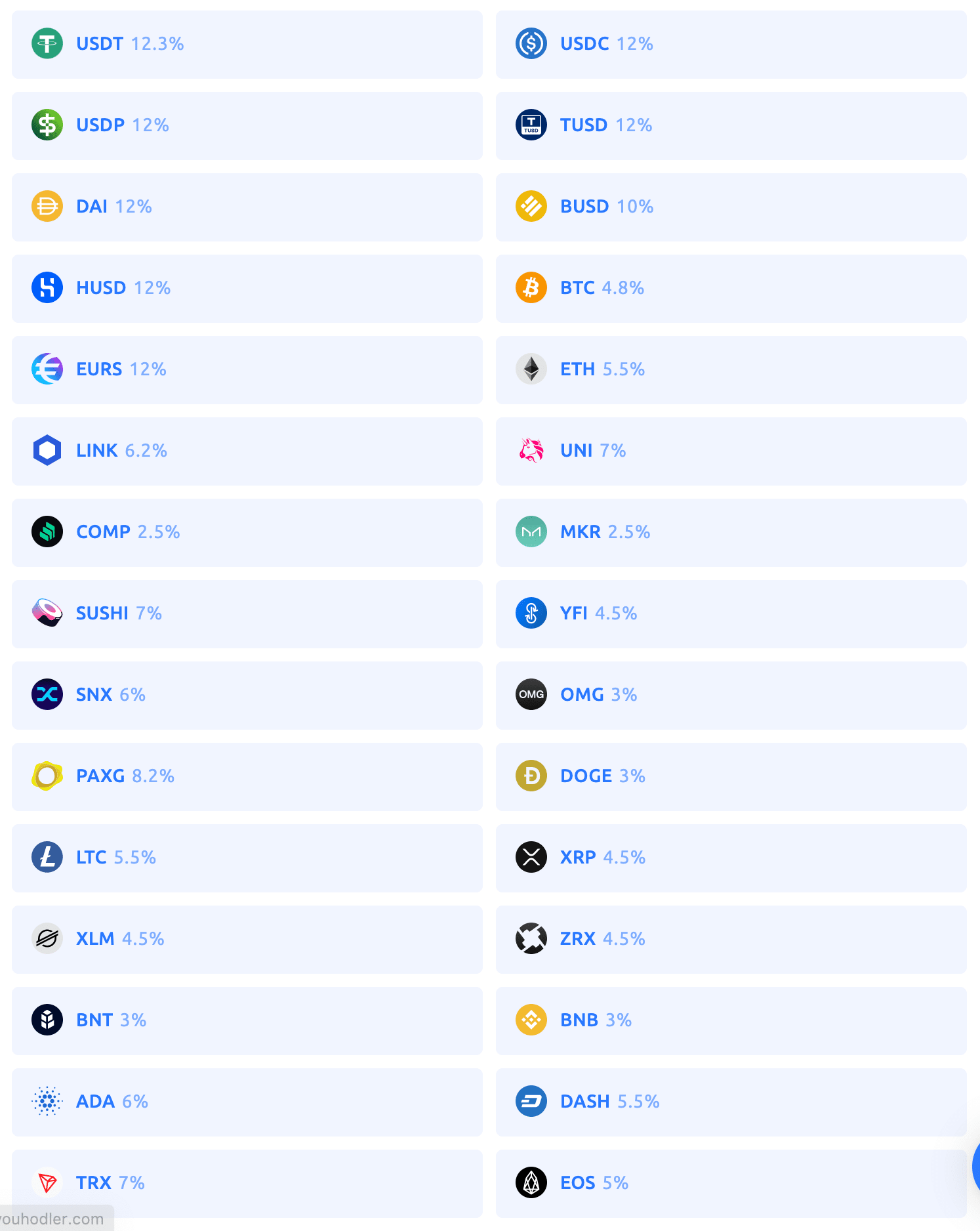Select the Cardano ADA icon
980x1231 pixels.
47,1101
